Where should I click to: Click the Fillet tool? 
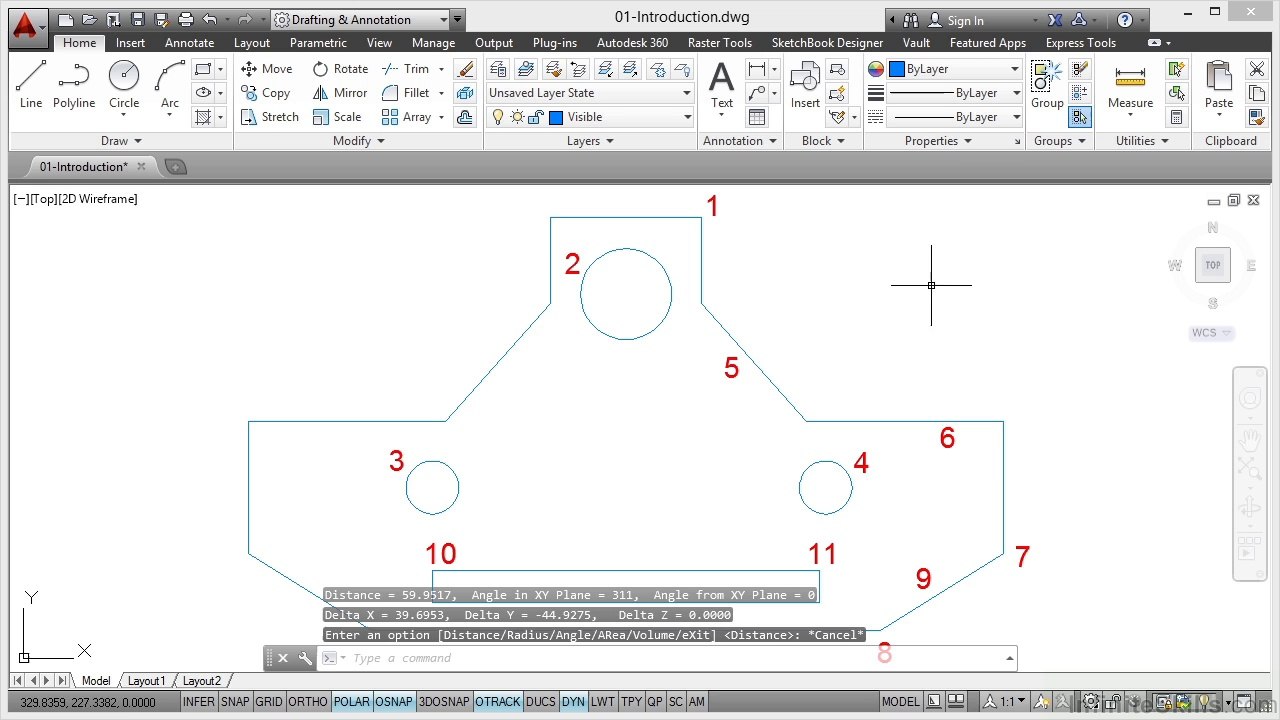pyautogui.click(x=406, y=93)
